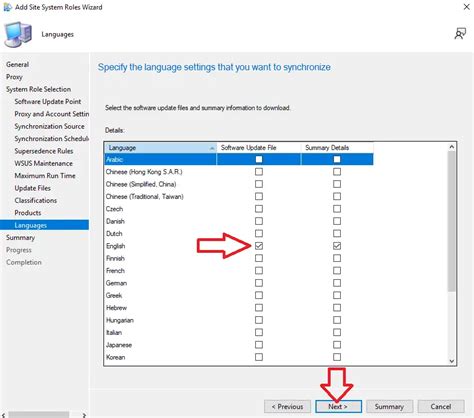Close the wizard with the X button

pos(466,7)
